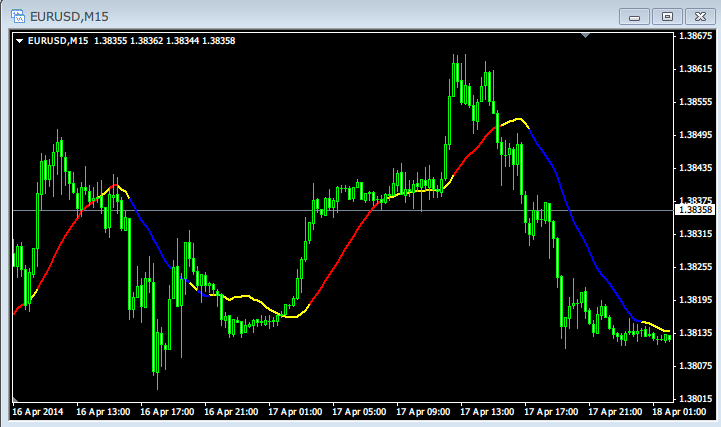Click the 1.38315 price scale label

coord(696,234)
